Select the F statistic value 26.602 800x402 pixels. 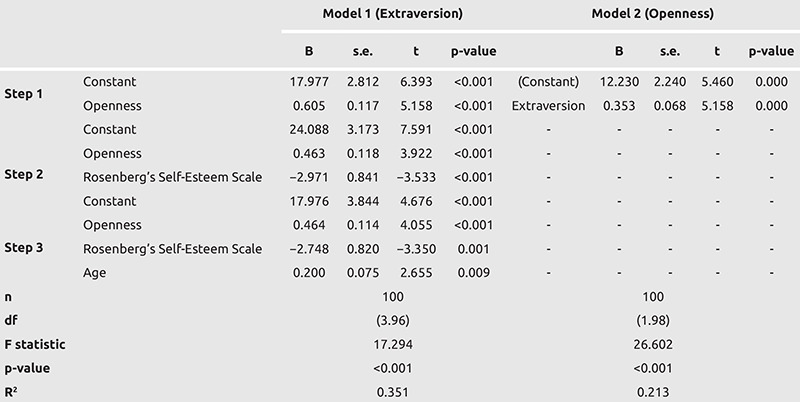653,345
